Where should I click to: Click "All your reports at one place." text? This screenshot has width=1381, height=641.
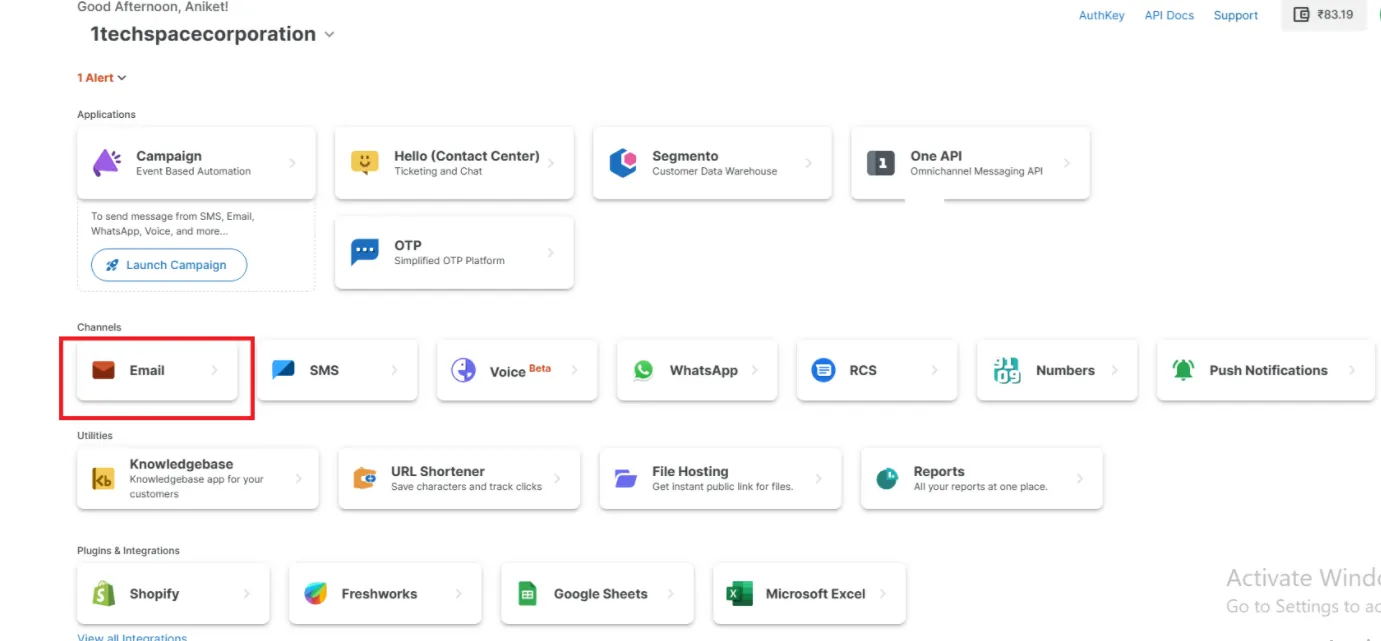tap(980, 487)
